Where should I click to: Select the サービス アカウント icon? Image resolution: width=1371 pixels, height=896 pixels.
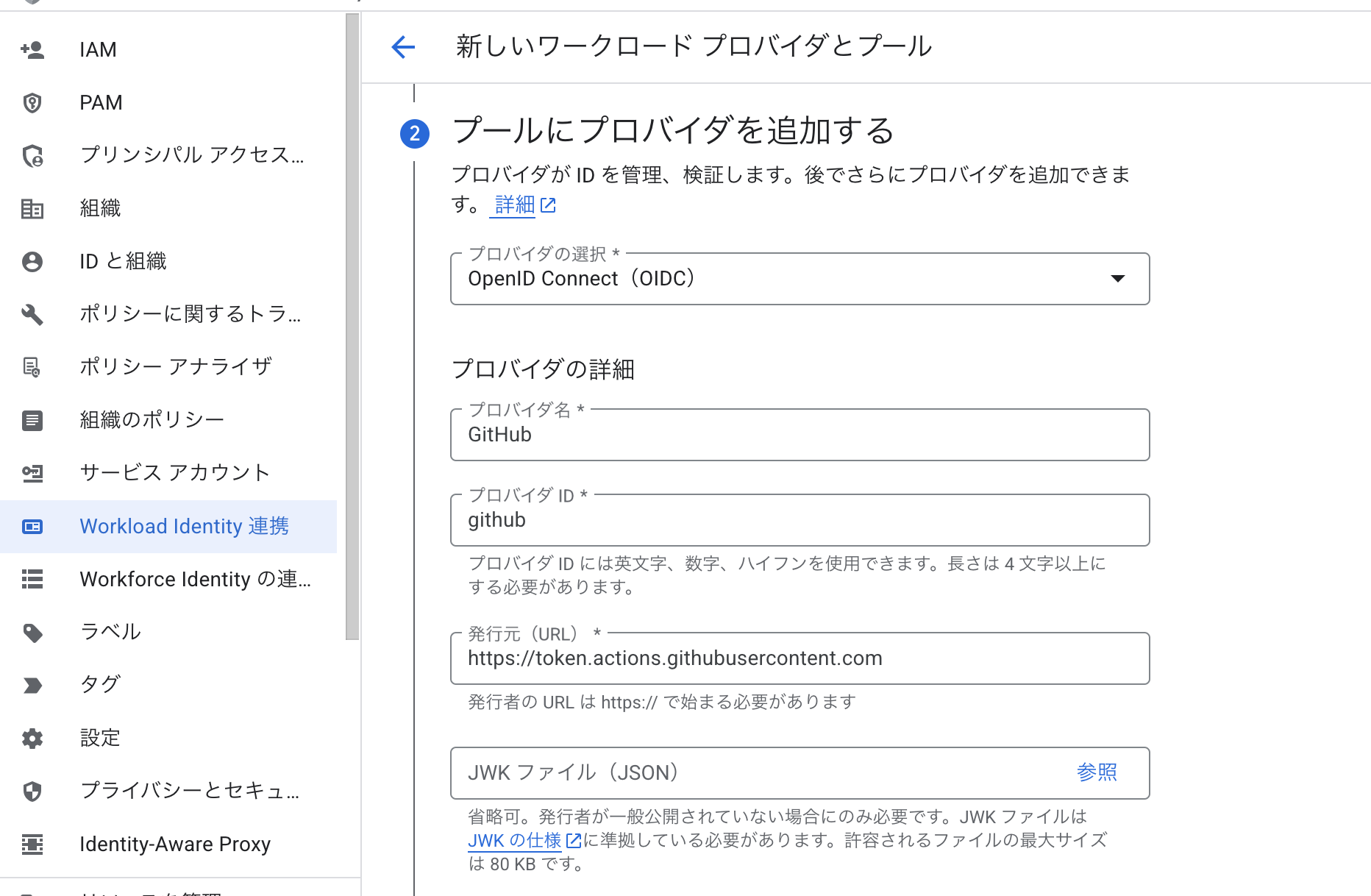[32, 473]
